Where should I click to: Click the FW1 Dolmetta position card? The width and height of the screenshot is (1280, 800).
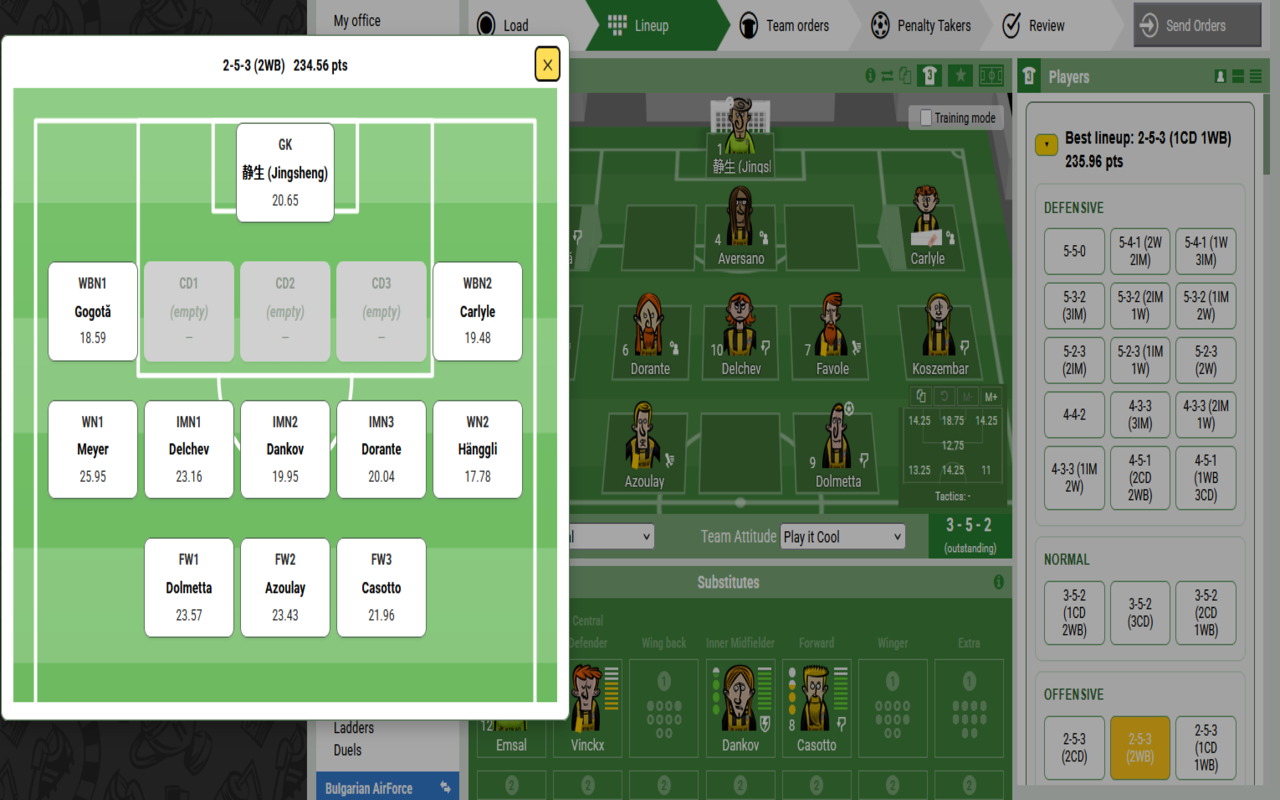point(189,587)
